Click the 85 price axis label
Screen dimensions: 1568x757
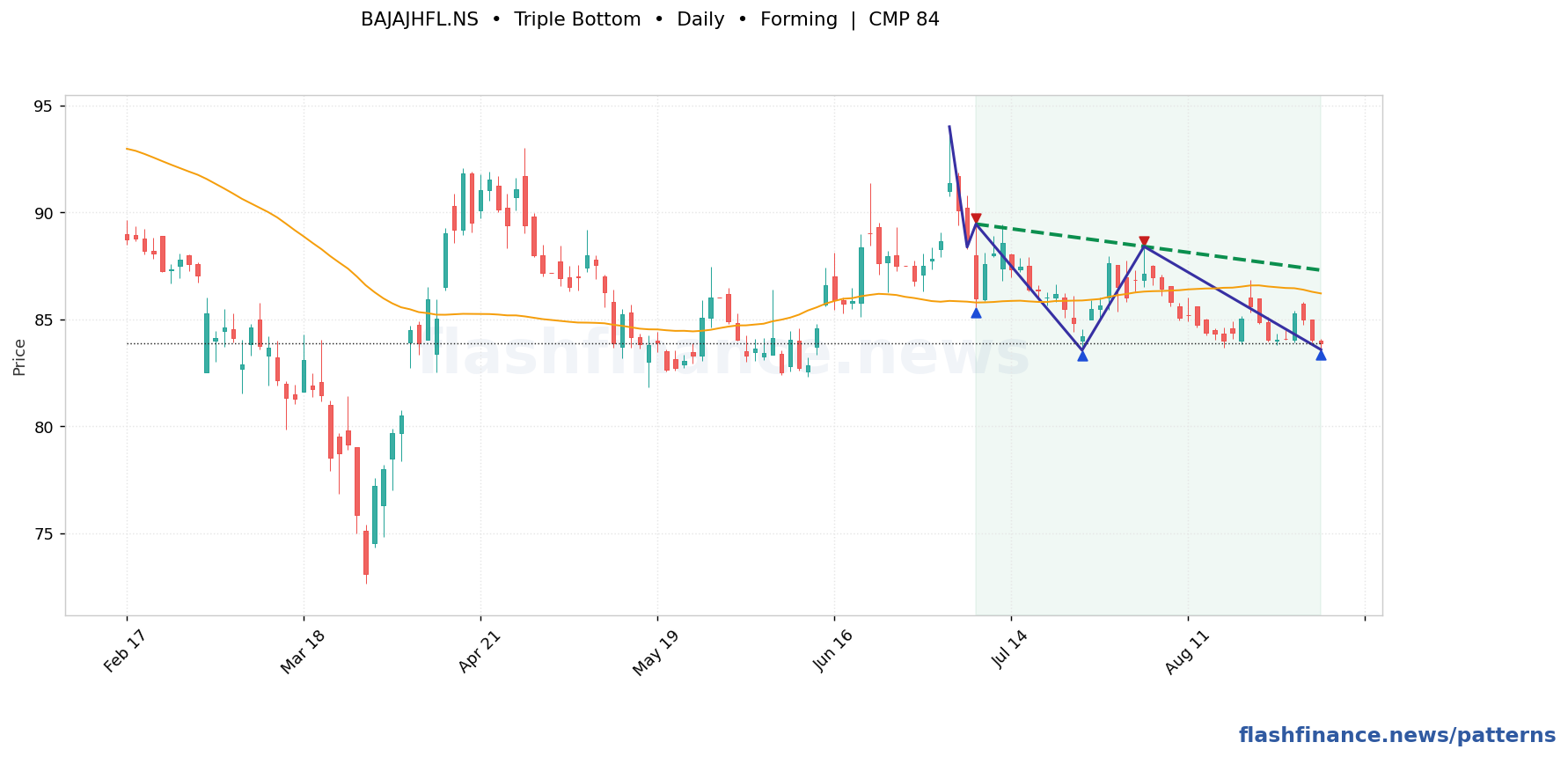(43, 320)
